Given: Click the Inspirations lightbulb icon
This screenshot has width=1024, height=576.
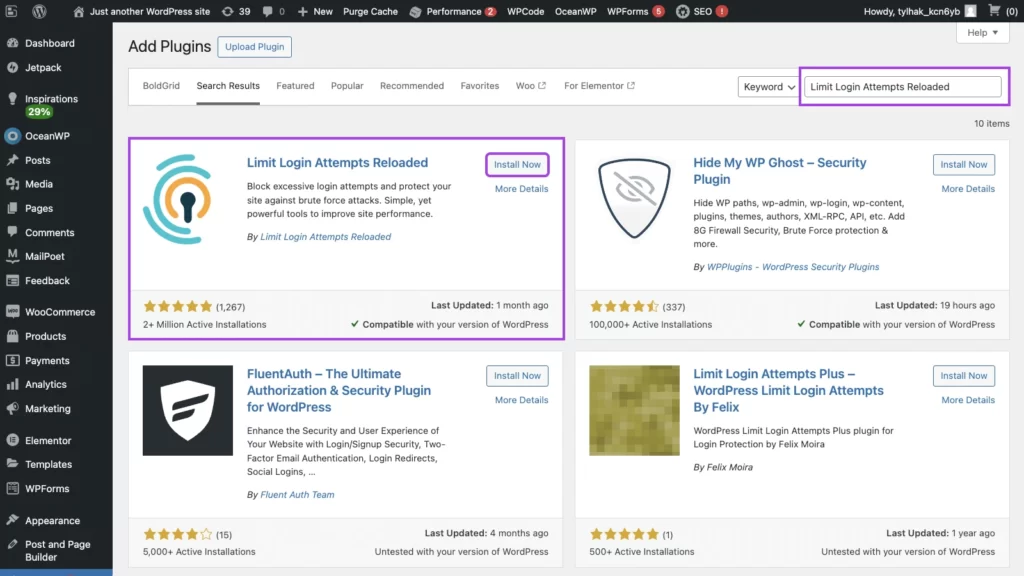Looking at the screenshot, I should point(12,99).
